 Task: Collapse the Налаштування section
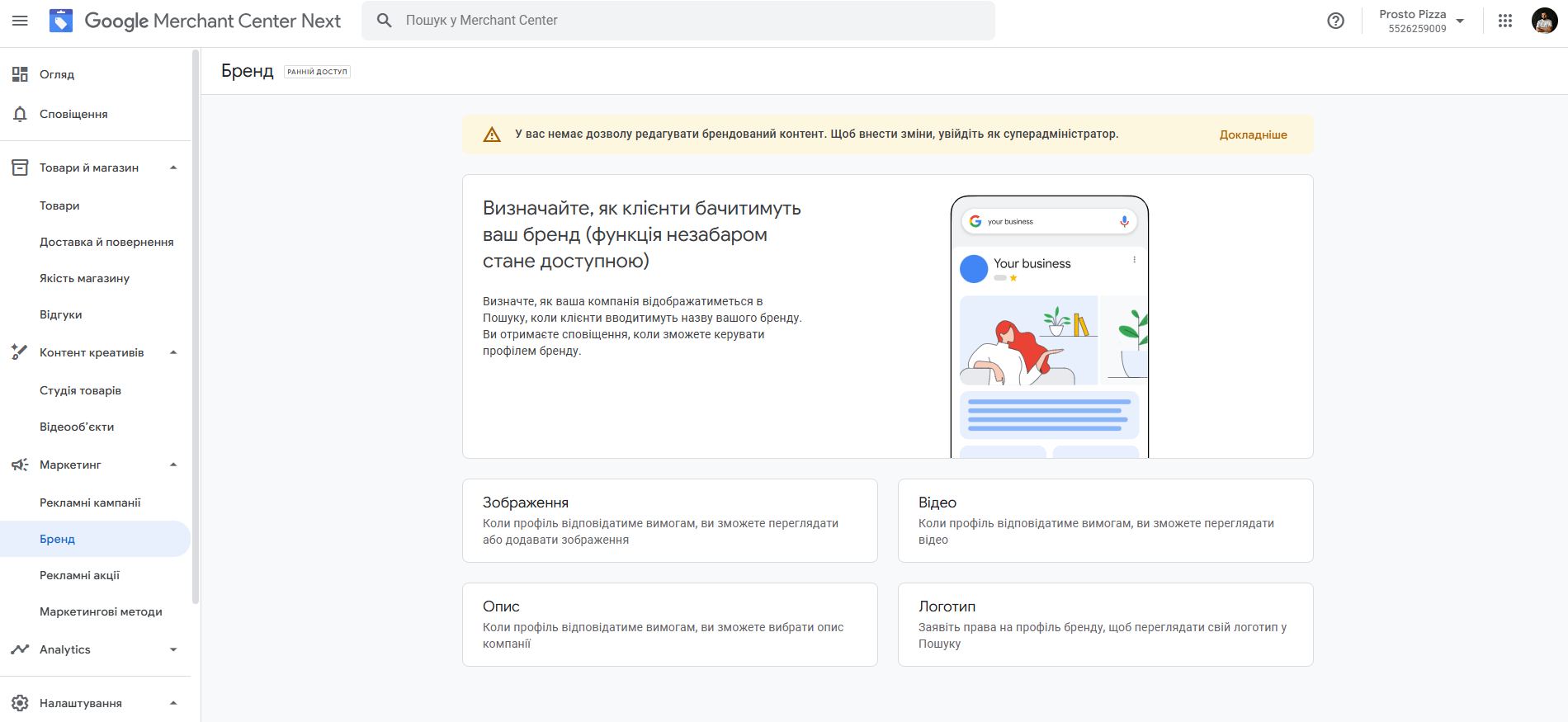pos(173,703)
